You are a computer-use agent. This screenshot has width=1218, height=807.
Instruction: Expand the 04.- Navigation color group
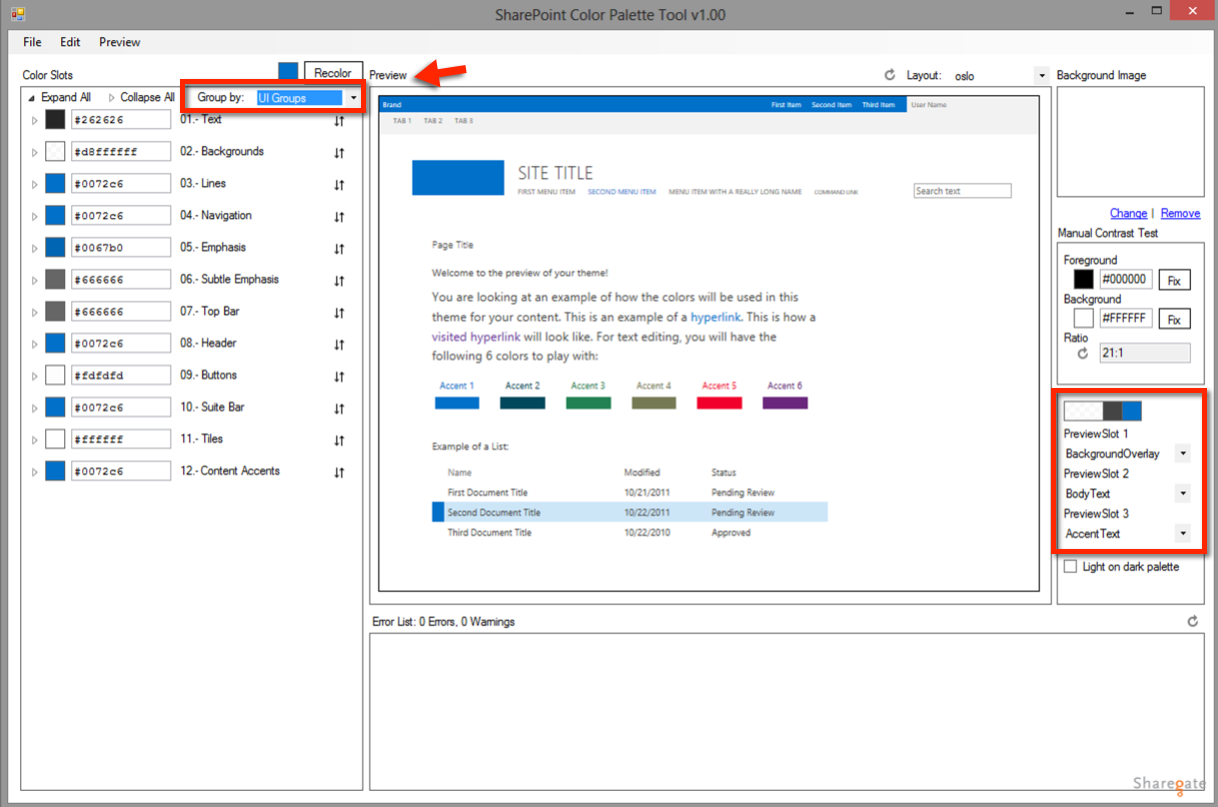(x=34, y=217)
